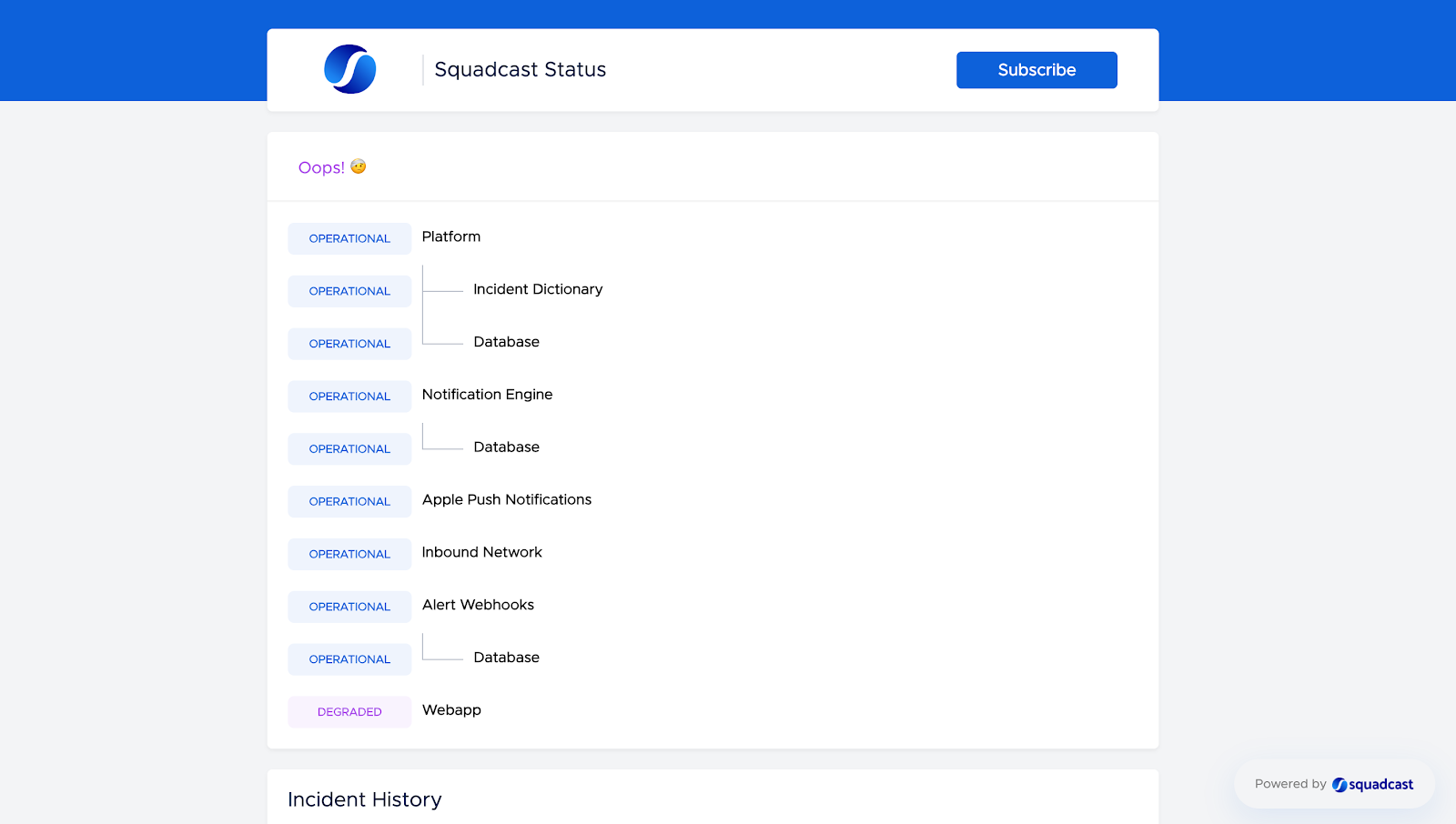Click the Oops! status message
Viewport: 1456px width, 824px height.
(332, 167)
